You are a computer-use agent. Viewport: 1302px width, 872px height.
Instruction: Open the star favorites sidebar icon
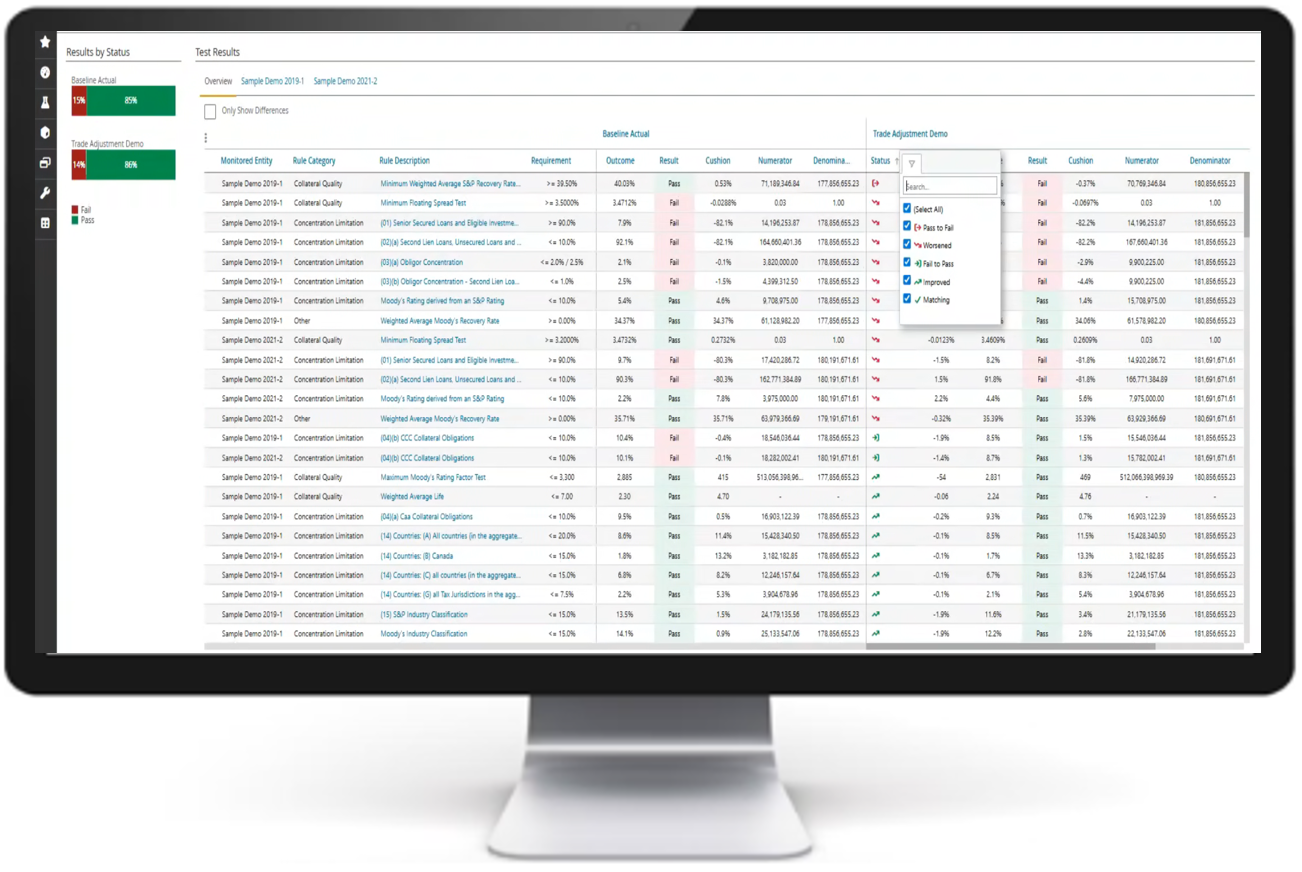point(45,43)
